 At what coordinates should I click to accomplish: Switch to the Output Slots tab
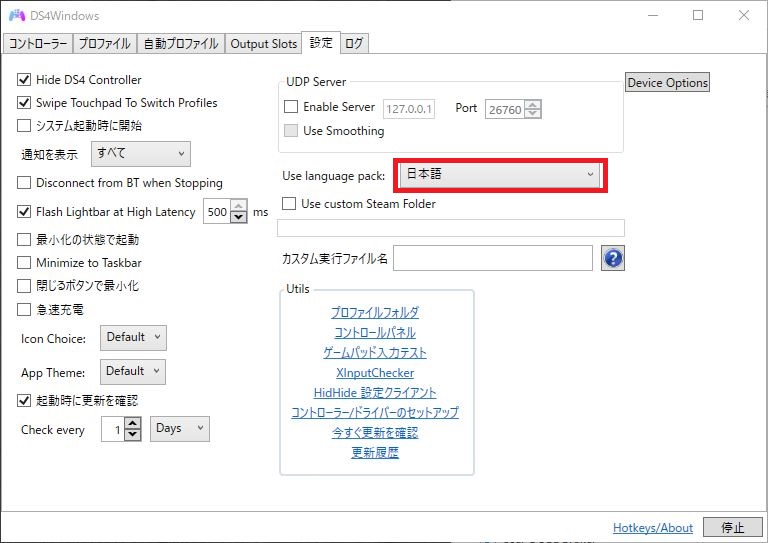pos(263,44)
